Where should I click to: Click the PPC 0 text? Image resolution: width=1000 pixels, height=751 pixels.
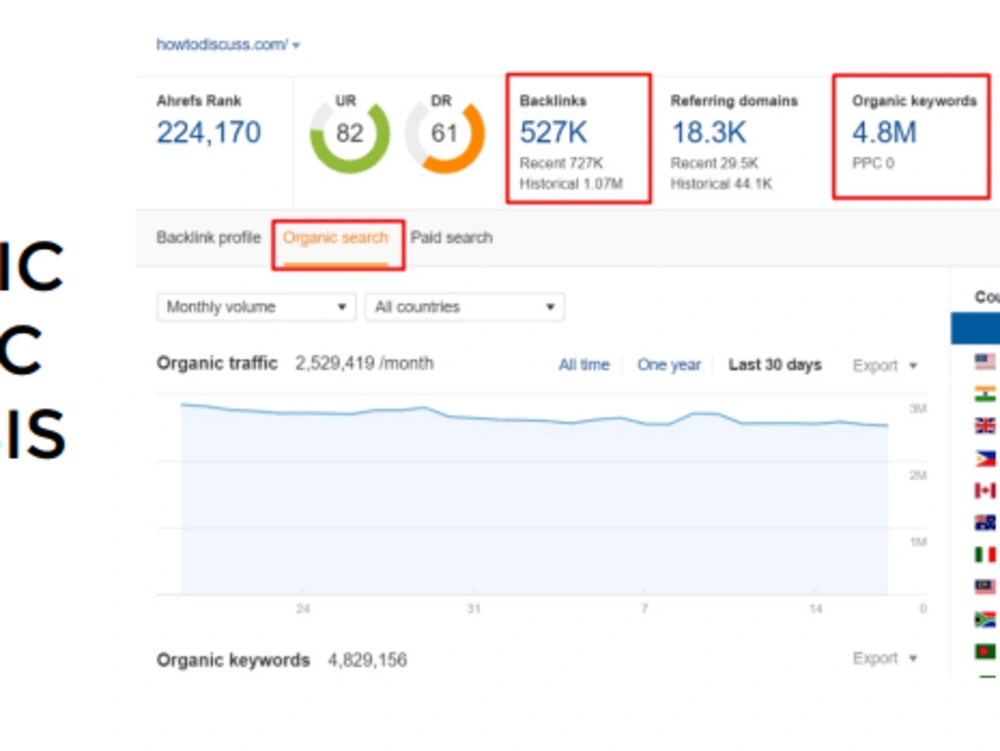coord(873,163)
